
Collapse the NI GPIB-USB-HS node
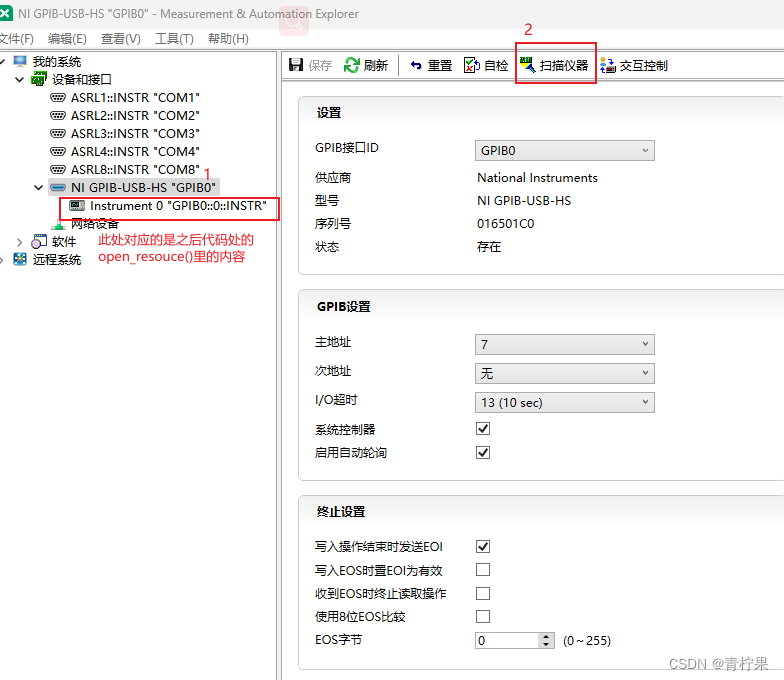tap(38, 188)
